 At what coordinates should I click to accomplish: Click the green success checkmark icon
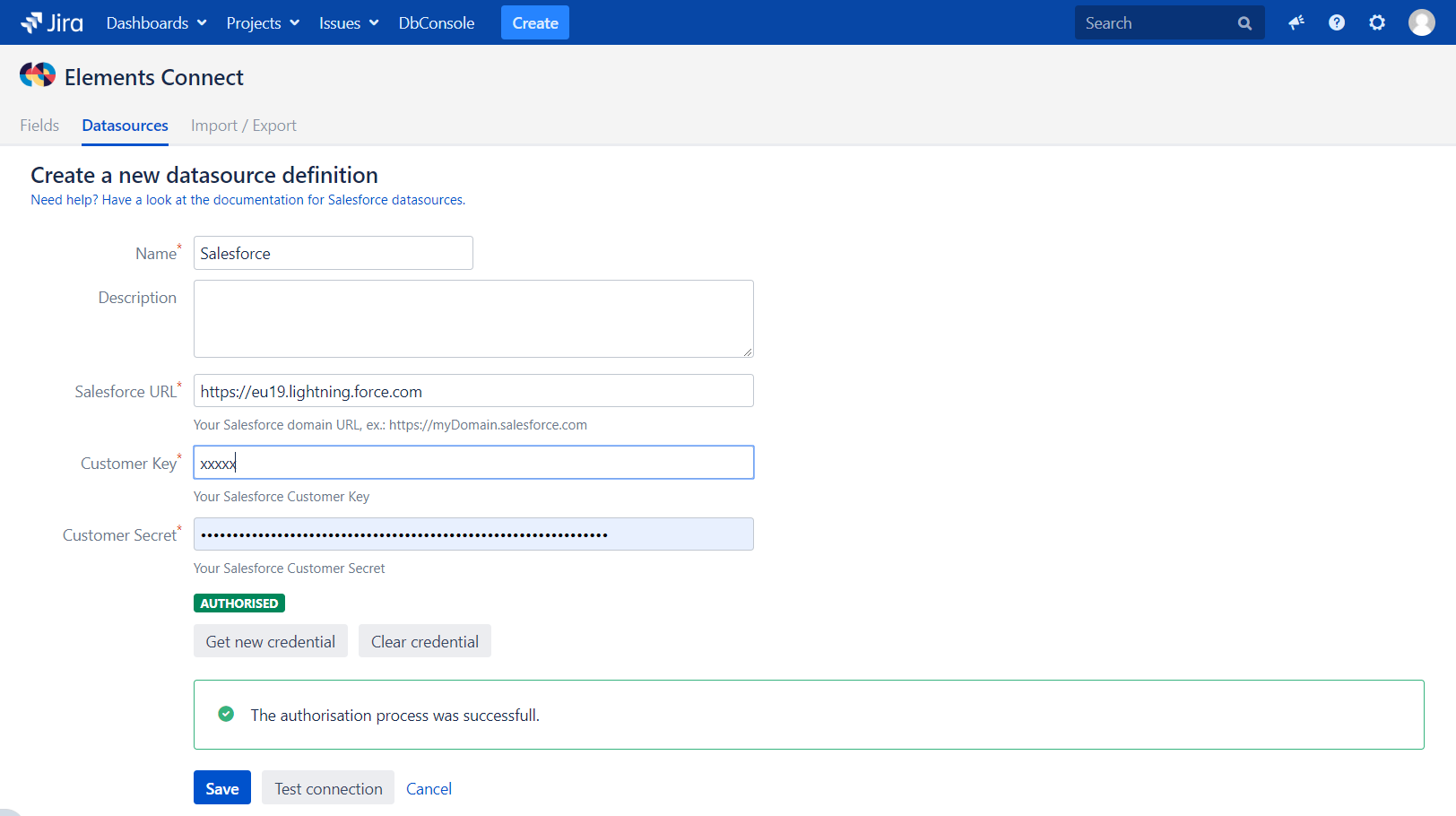(226, 715)
